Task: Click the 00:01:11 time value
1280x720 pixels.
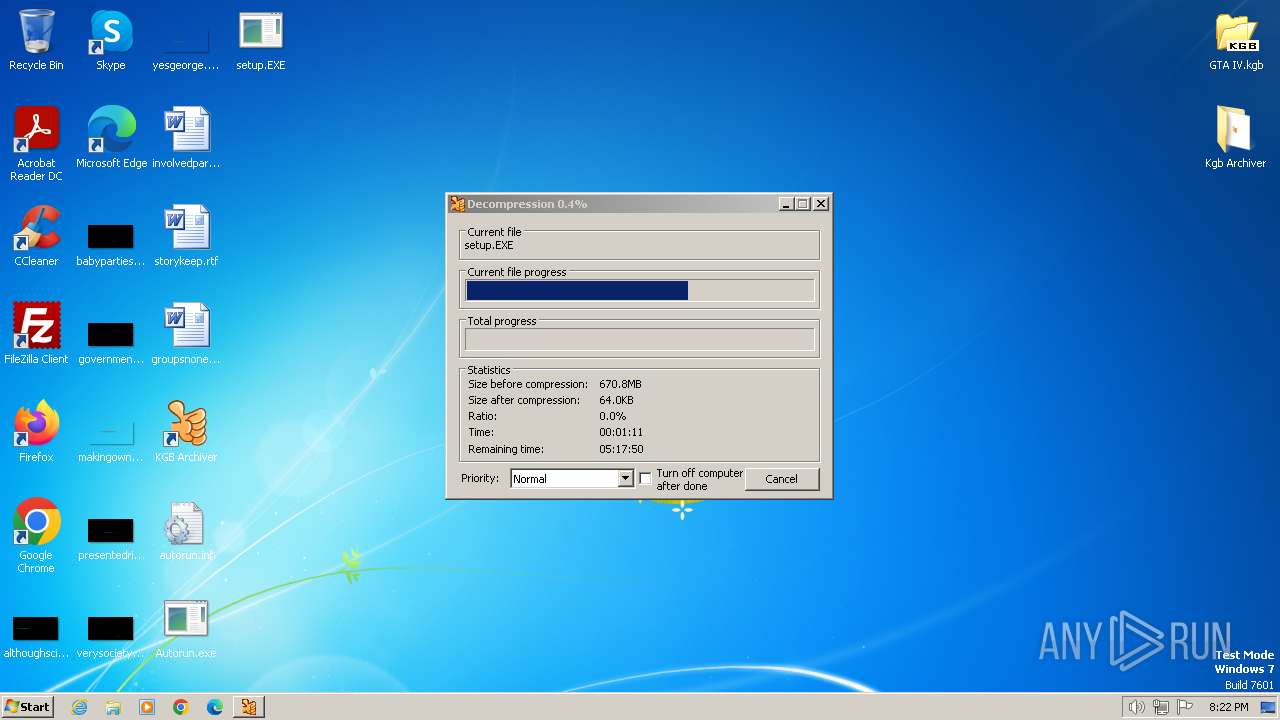Action: (621, 432)
